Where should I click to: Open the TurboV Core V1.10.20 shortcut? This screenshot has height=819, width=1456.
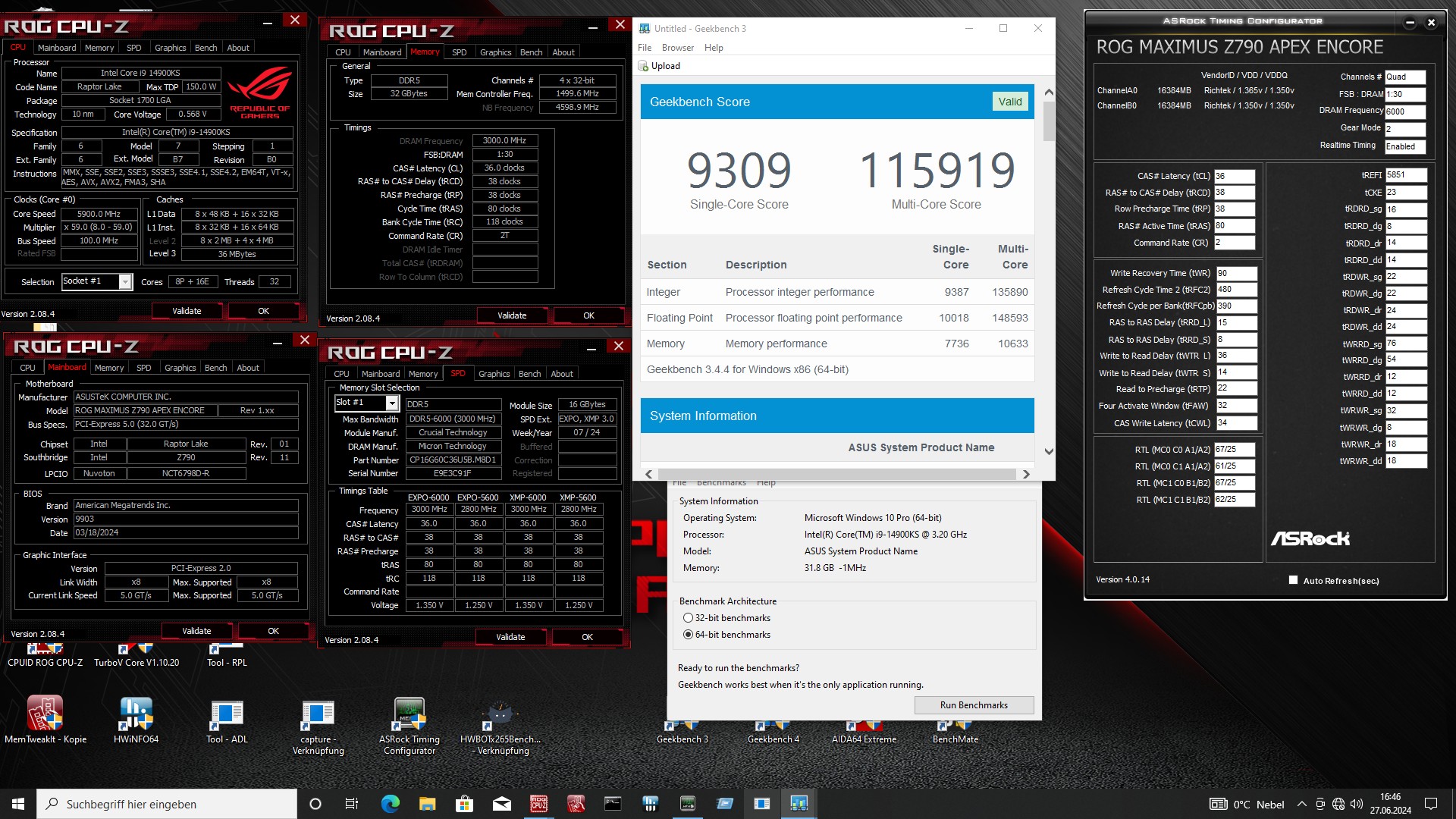(x=136, y=656)
